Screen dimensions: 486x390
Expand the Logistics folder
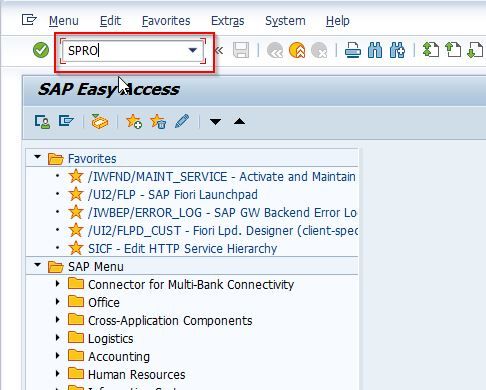pos(58,338)
